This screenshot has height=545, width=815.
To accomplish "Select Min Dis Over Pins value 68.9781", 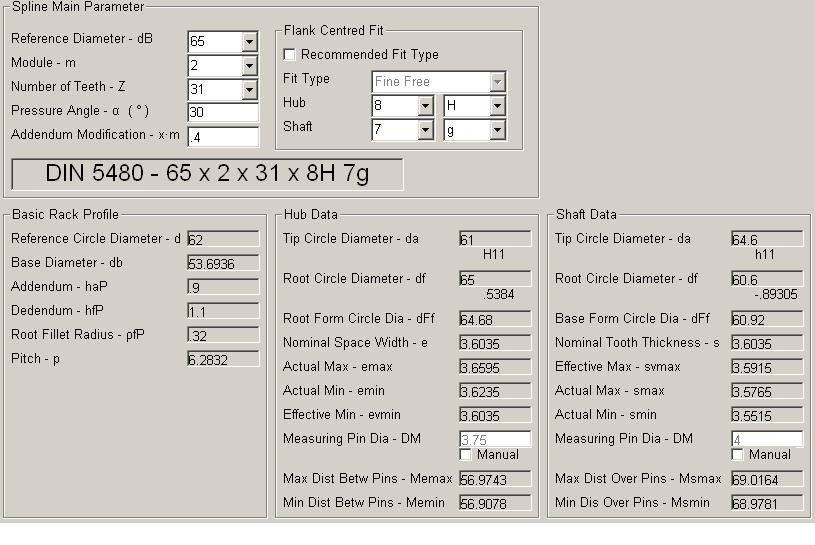I will point(767,503).
